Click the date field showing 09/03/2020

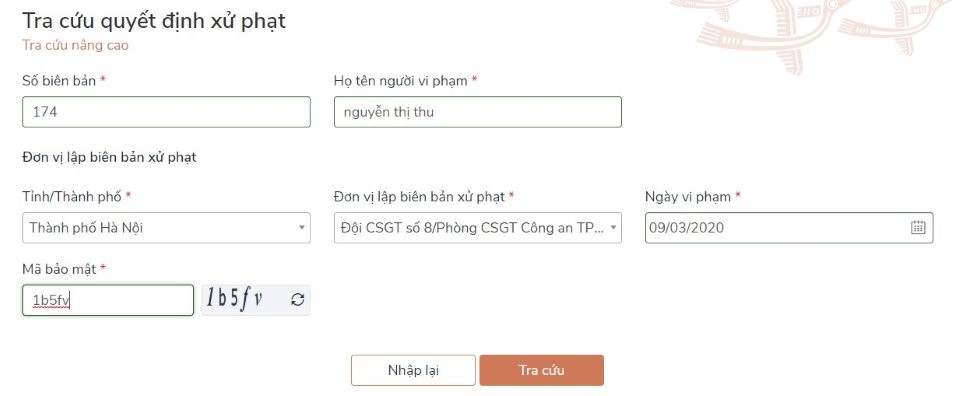point(789,228)
